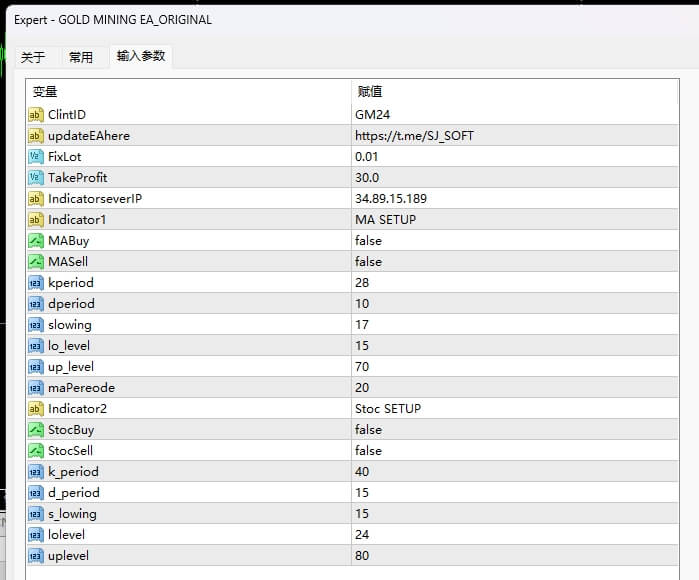Screen dimensions: 699x580
Task: Open the Indicator2 Stoc SETUP value
Action: pos(388,408)
